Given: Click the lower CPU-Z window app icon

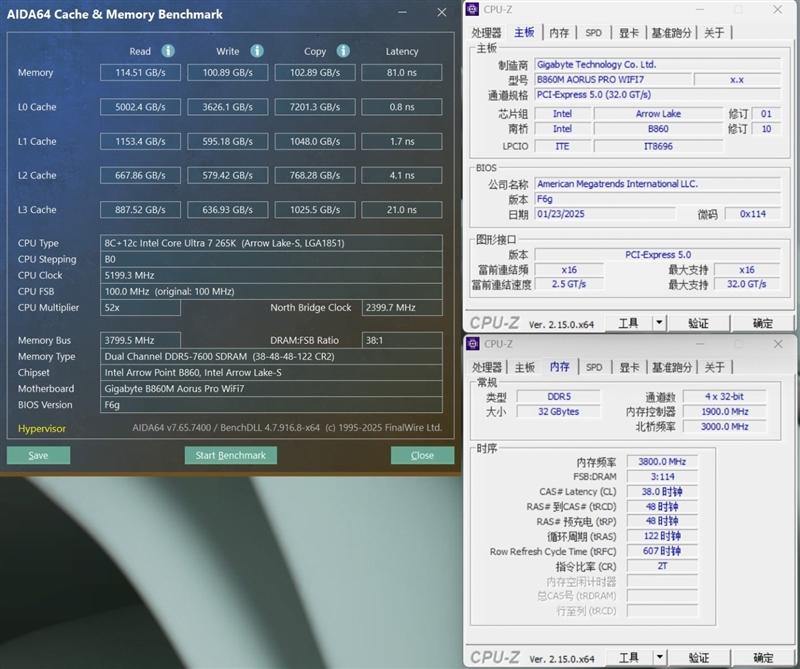Looking at the screenshot, I should (x=472, y=343).
